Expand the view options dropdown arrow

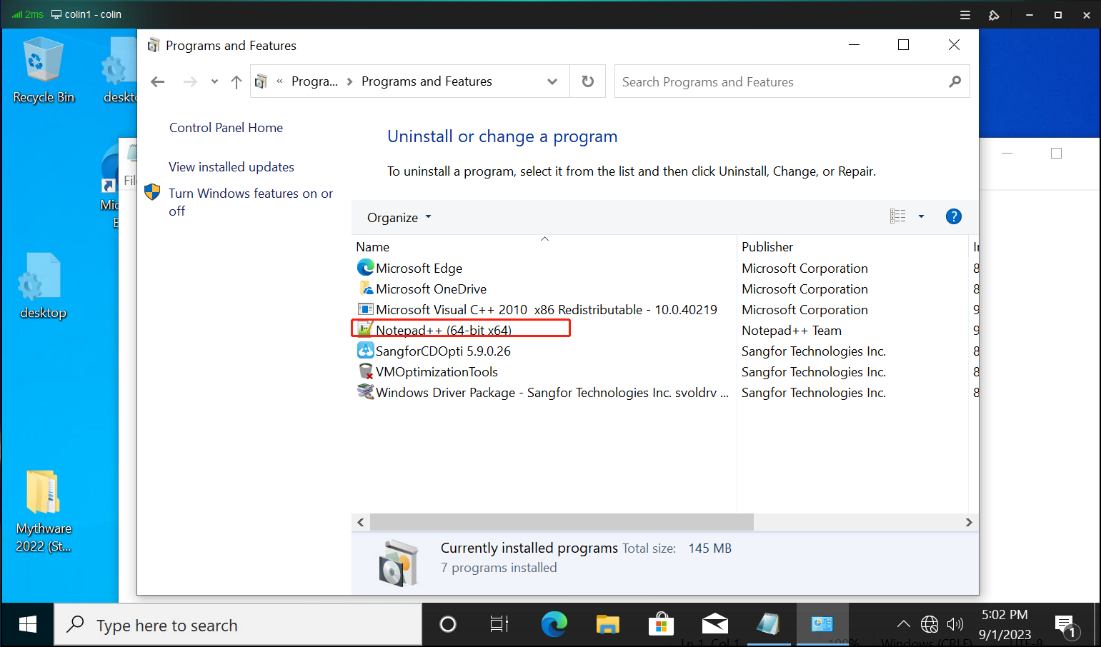pyautogui.click(x=921, y=217)
